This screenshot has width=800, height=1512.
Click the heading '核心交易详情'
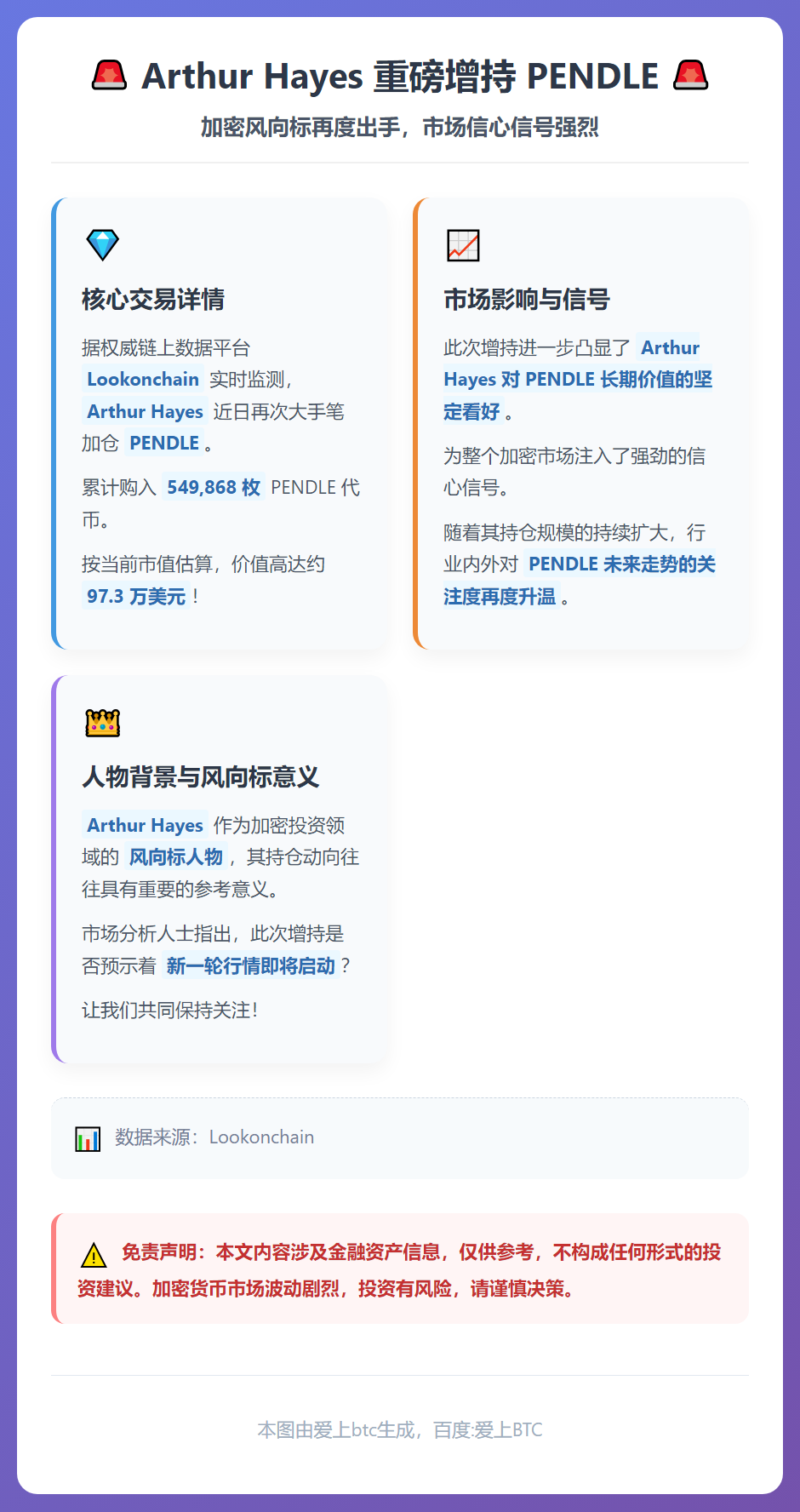(153, 300)
